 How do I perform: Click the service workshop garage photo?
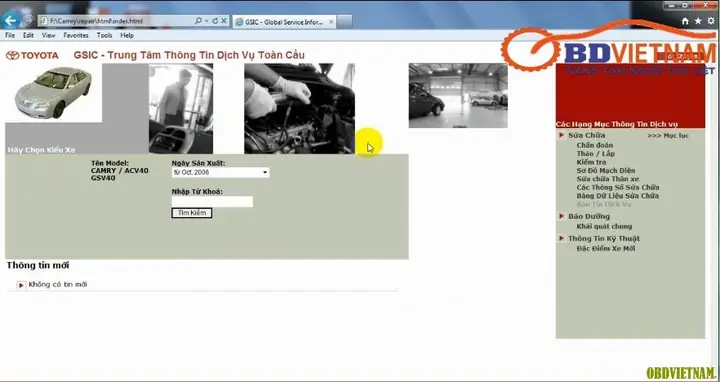tap(458, 96)
